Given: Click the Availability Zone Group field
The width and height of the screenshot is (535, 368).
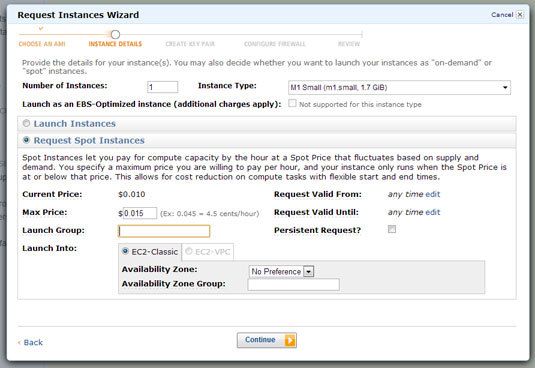Looking at the screenshot, I should point(293,284).
